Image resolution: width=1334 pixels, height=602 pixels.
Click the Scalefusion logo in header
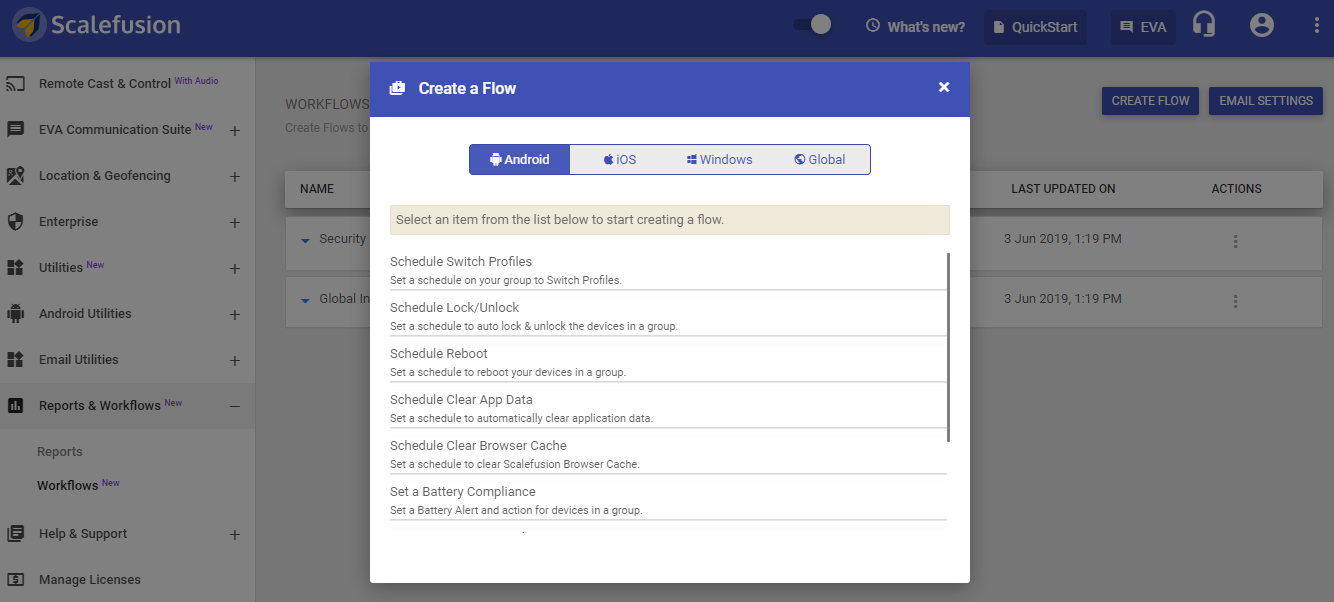(x=97, y=25)
